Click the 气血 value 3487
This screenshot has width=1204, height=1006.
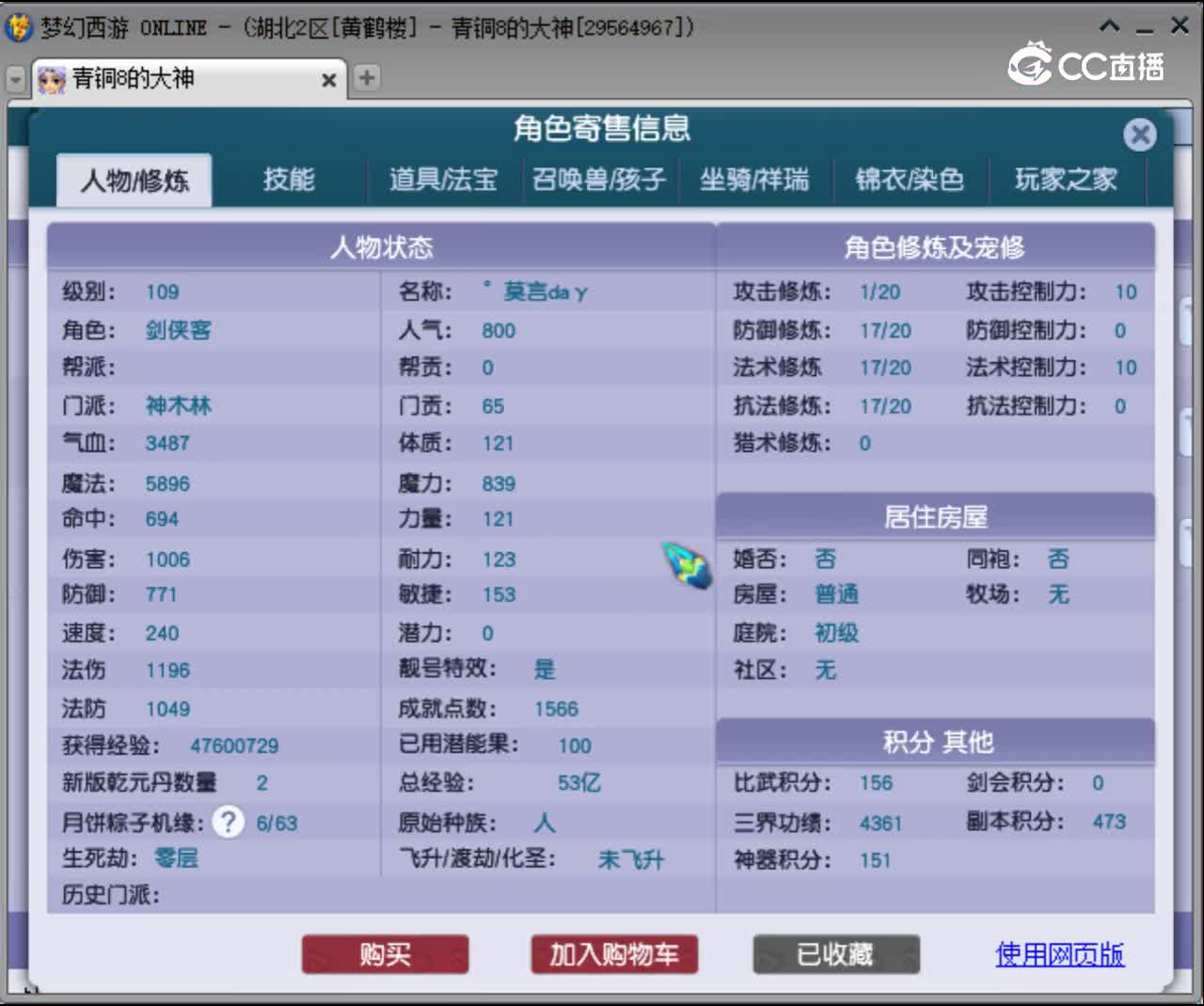[167, 443]
